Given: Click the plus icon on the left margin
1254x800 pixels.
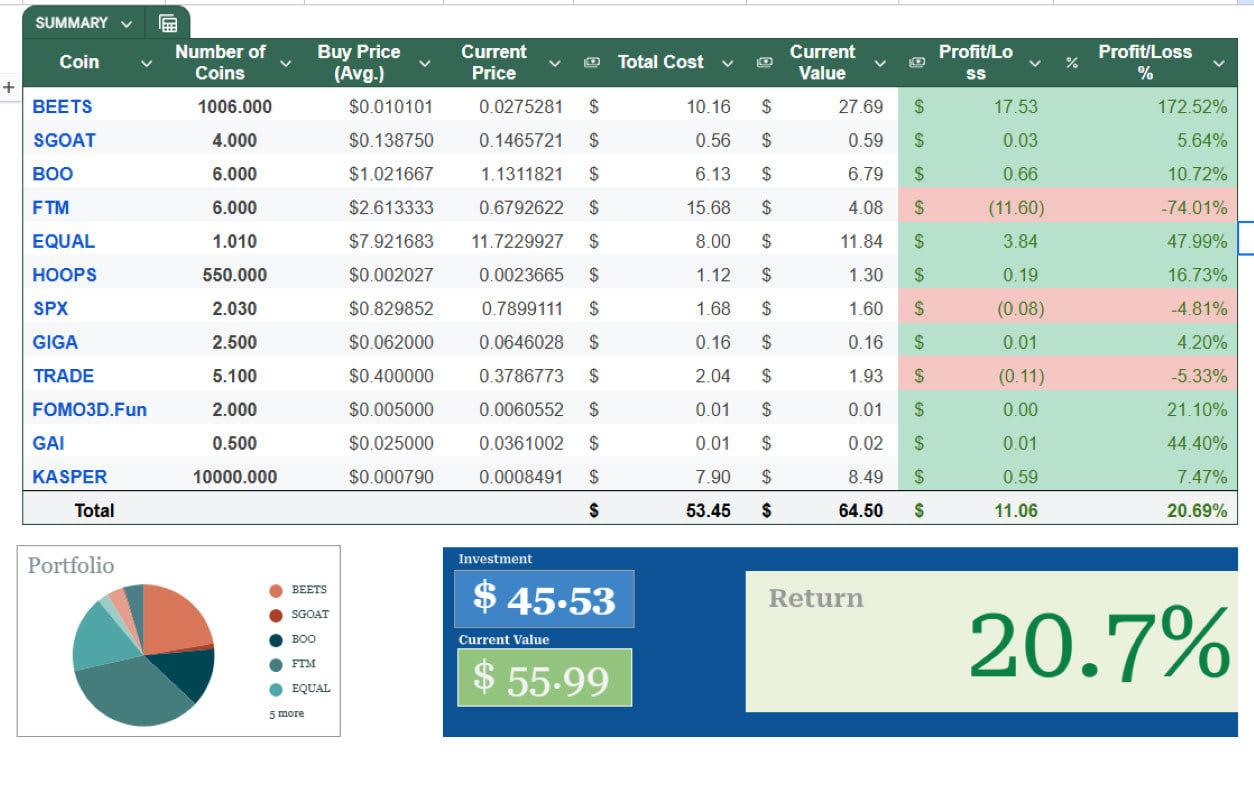Looking at the screenshot, I should 9,86.
